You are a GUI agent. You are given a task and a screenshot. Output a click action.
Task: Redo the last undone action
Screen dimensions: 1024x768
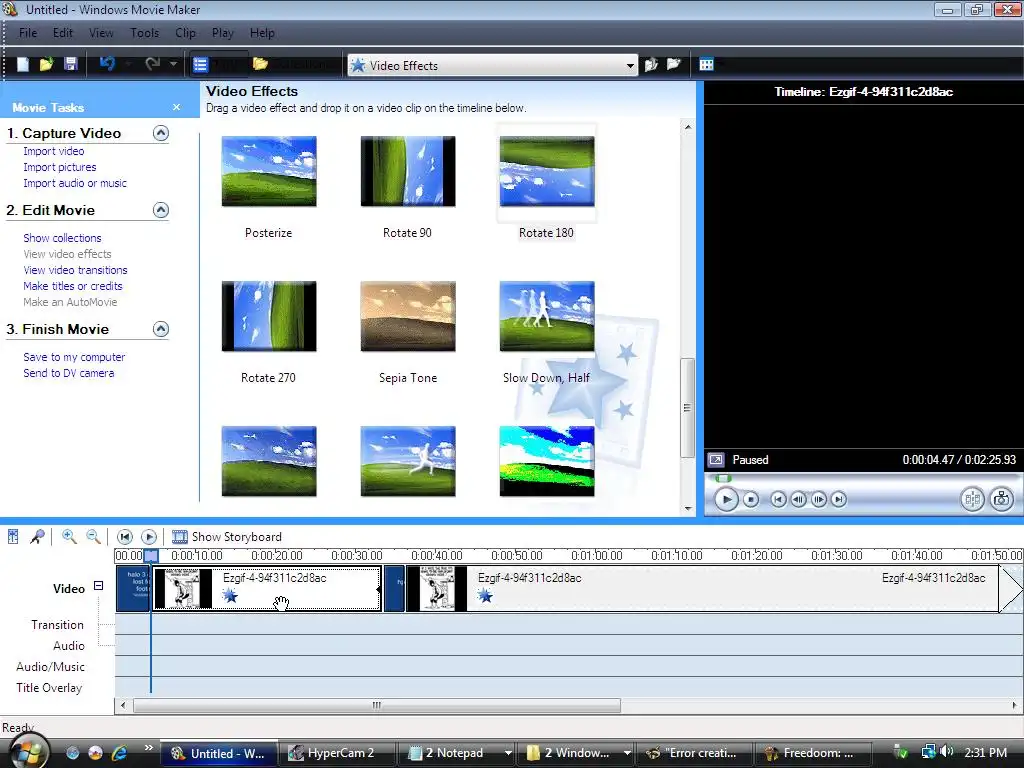pos(152,64)
